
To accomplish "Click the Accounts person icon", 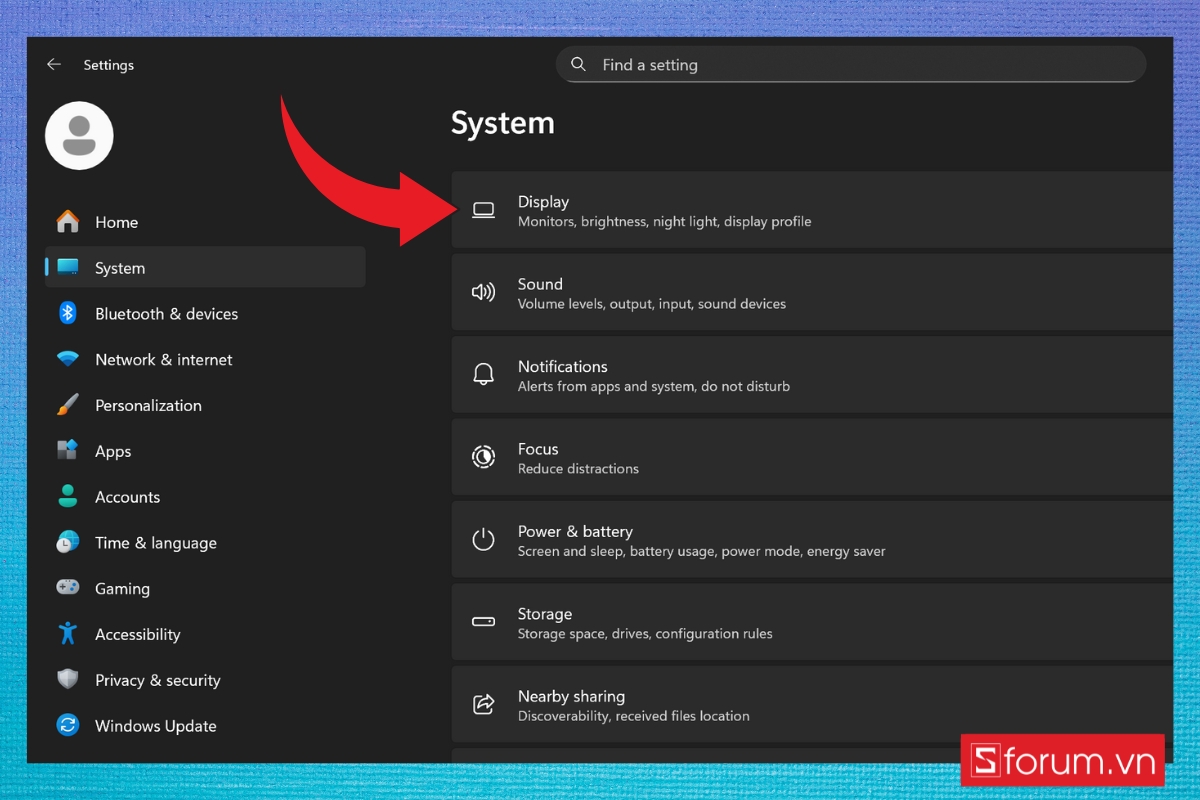I will pyautogui.click(x=67, y=496).
